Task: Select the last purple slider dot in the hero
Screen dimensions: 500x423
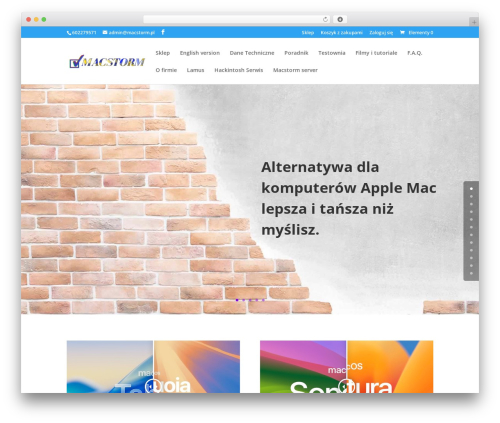Action: [x=263, y=300]
